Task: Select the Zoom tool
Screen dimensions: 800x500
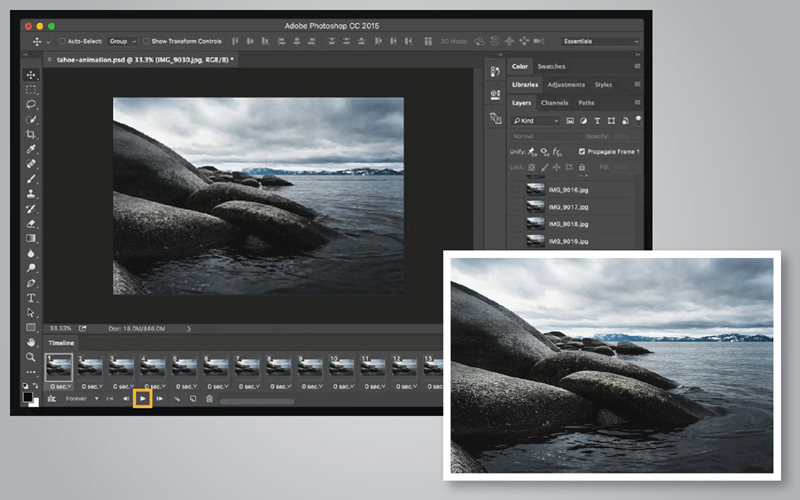Action: click(31, 357)
